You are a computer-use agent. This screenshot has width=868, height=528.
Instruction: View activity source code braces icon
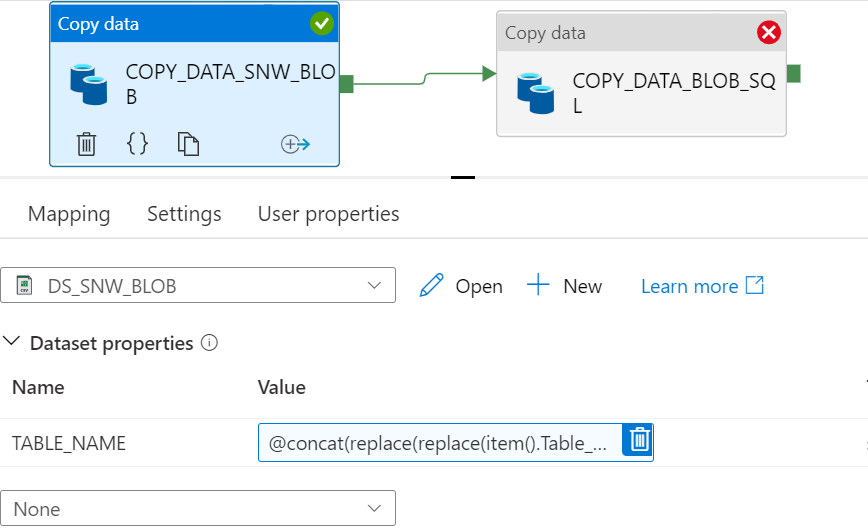137,144
